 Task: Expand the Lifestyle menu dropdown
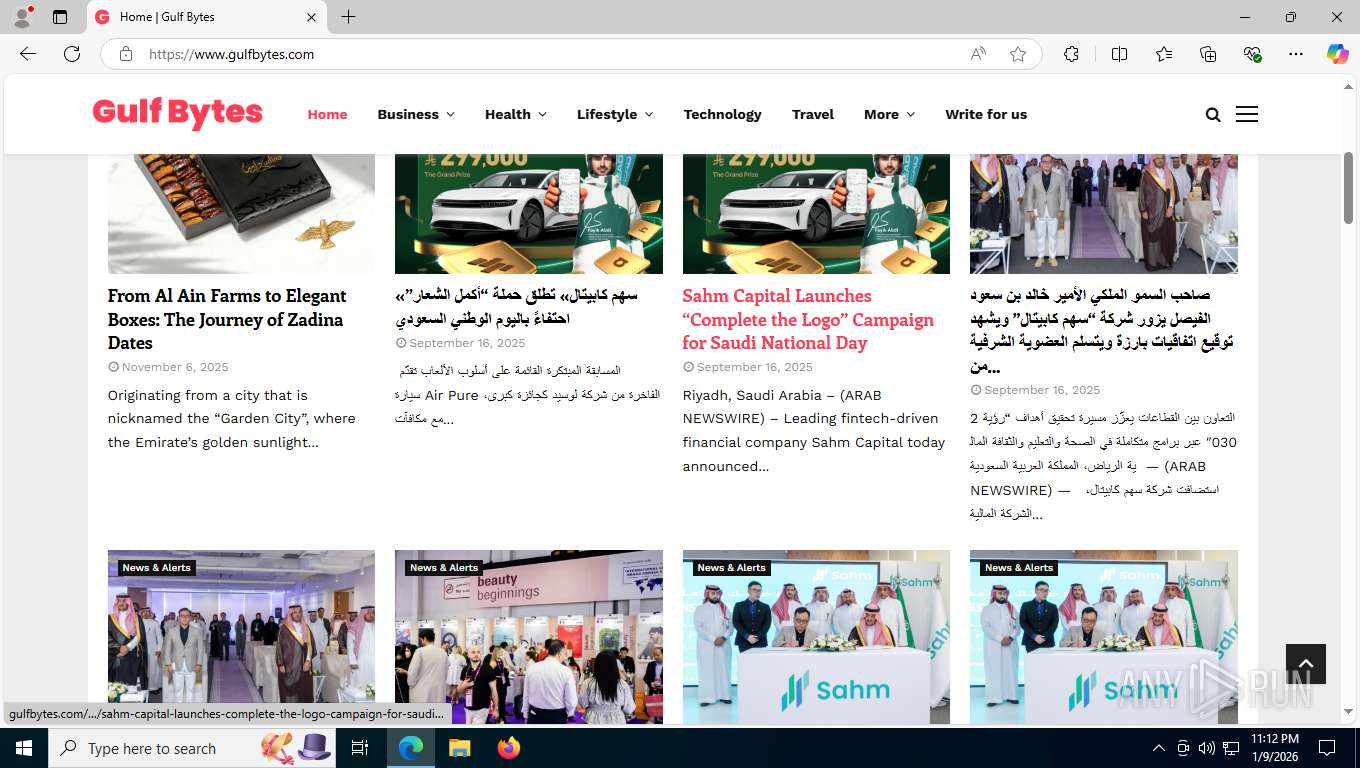click(615, 114)
